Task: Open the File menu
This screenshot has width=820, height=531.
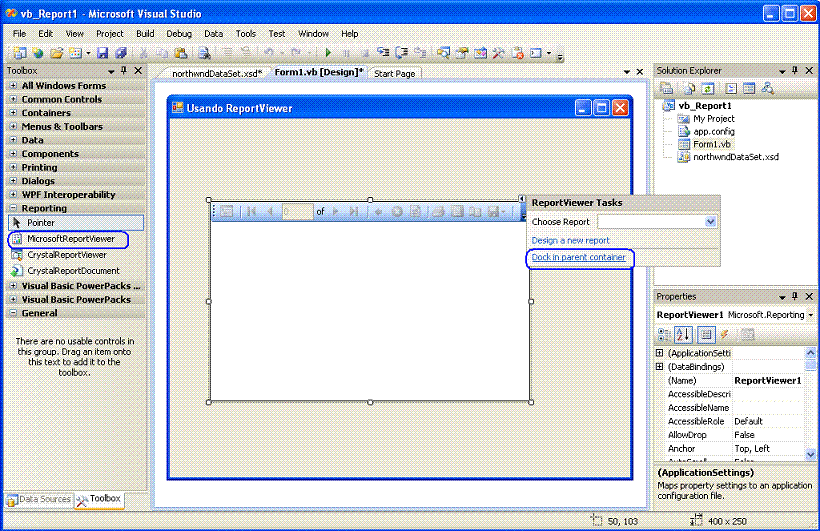Action: [x=19, y=33]
